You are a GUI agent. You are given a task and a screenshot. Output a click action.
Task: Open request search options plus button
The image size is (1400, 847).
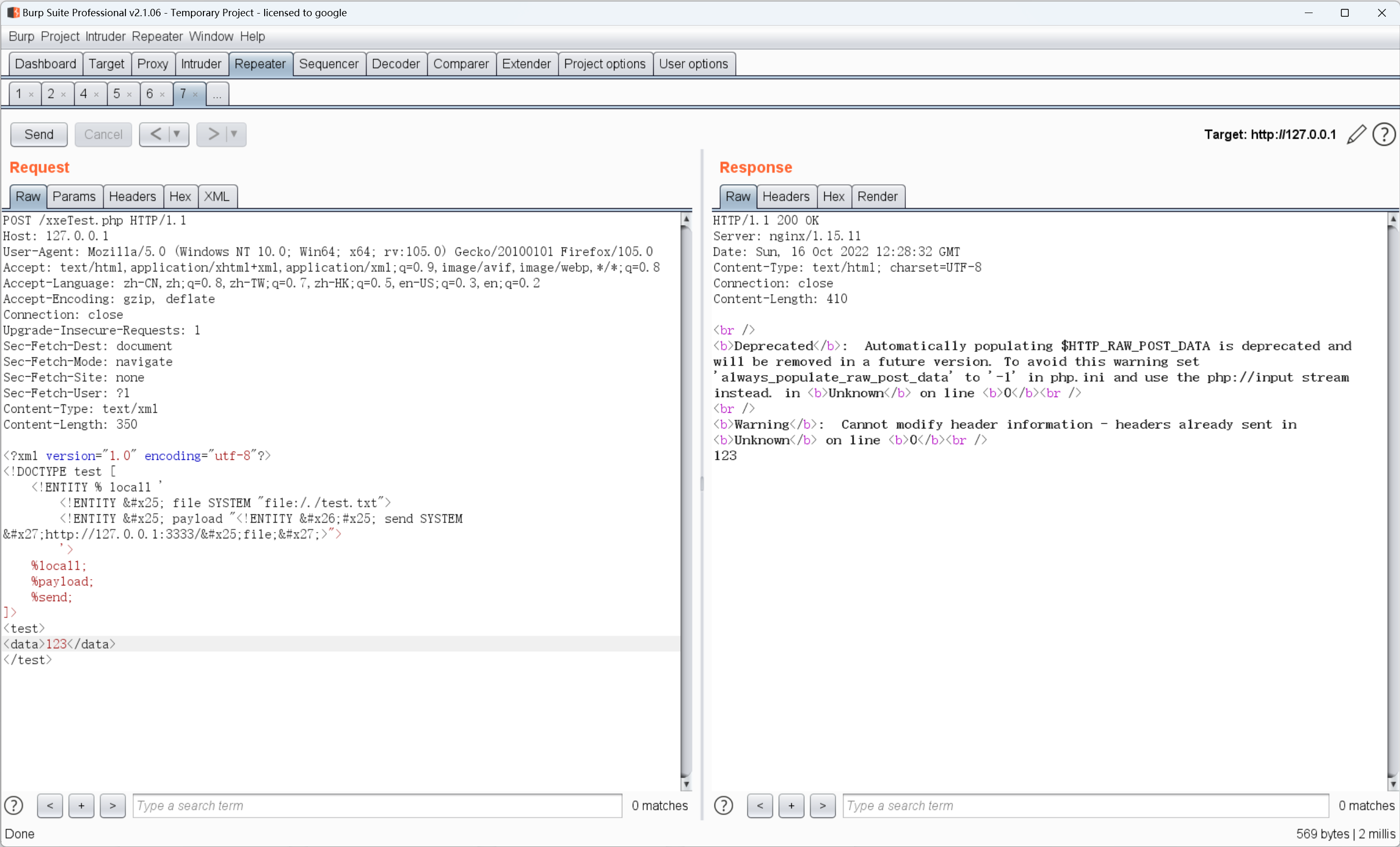(x=81, y=805)
